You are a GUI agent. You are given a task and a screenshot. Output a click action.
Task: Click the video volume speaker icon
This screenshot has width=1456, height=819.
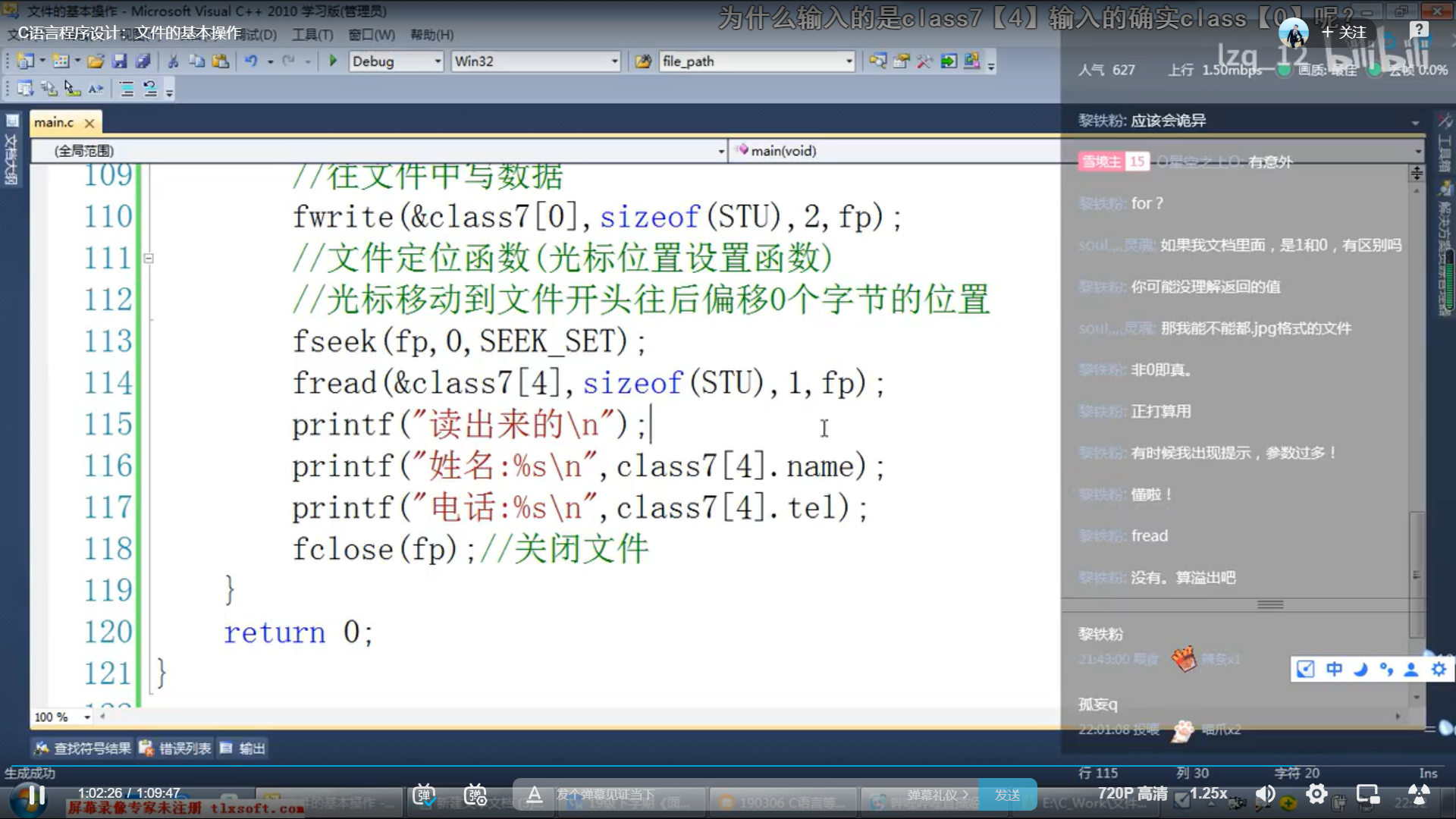pos(1265,794)
